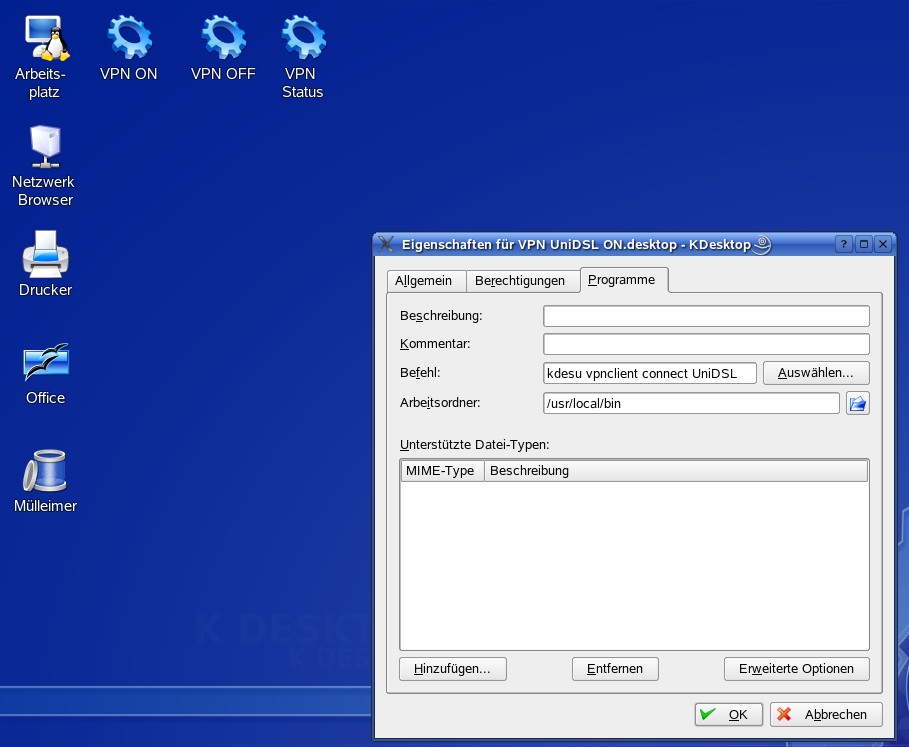Click the MIME-Type column header
Screen dimensions: 909x747
pos(442,471)
